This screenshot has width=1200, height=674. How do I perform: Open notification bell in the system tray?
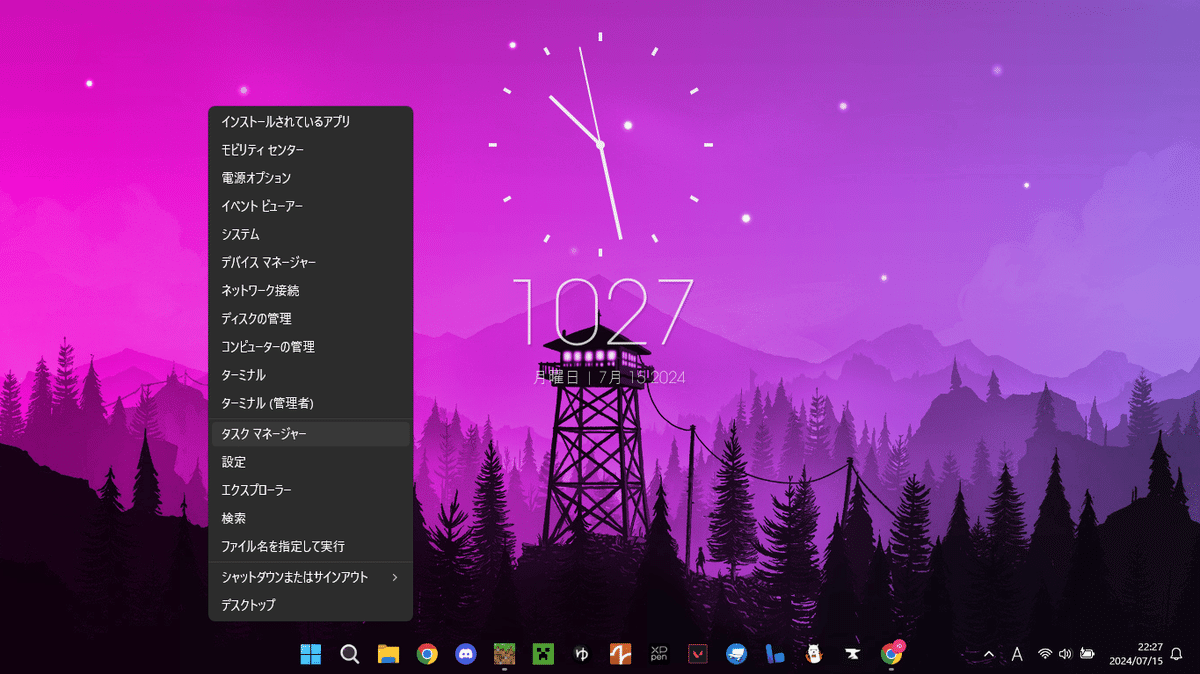point(1176,654)
